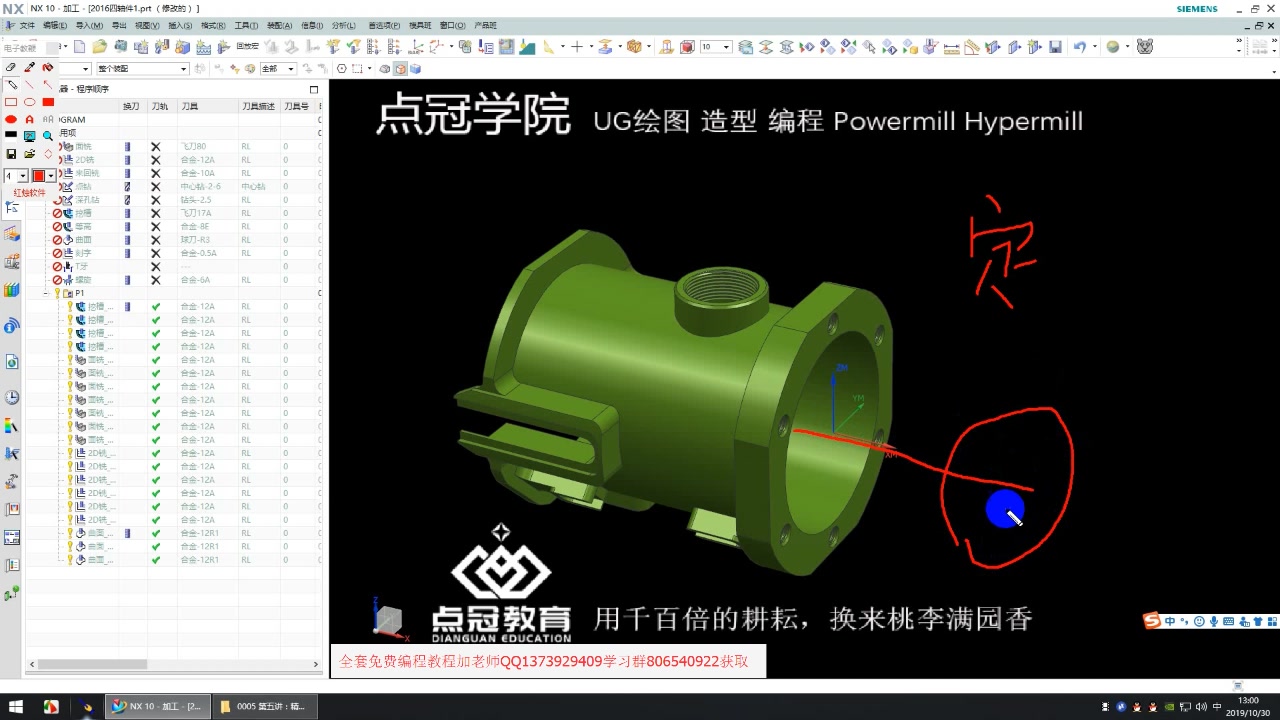Screen dimensions: 1280x720
Task: Click the green sphere rendering icon
Action: point(1113,47)
